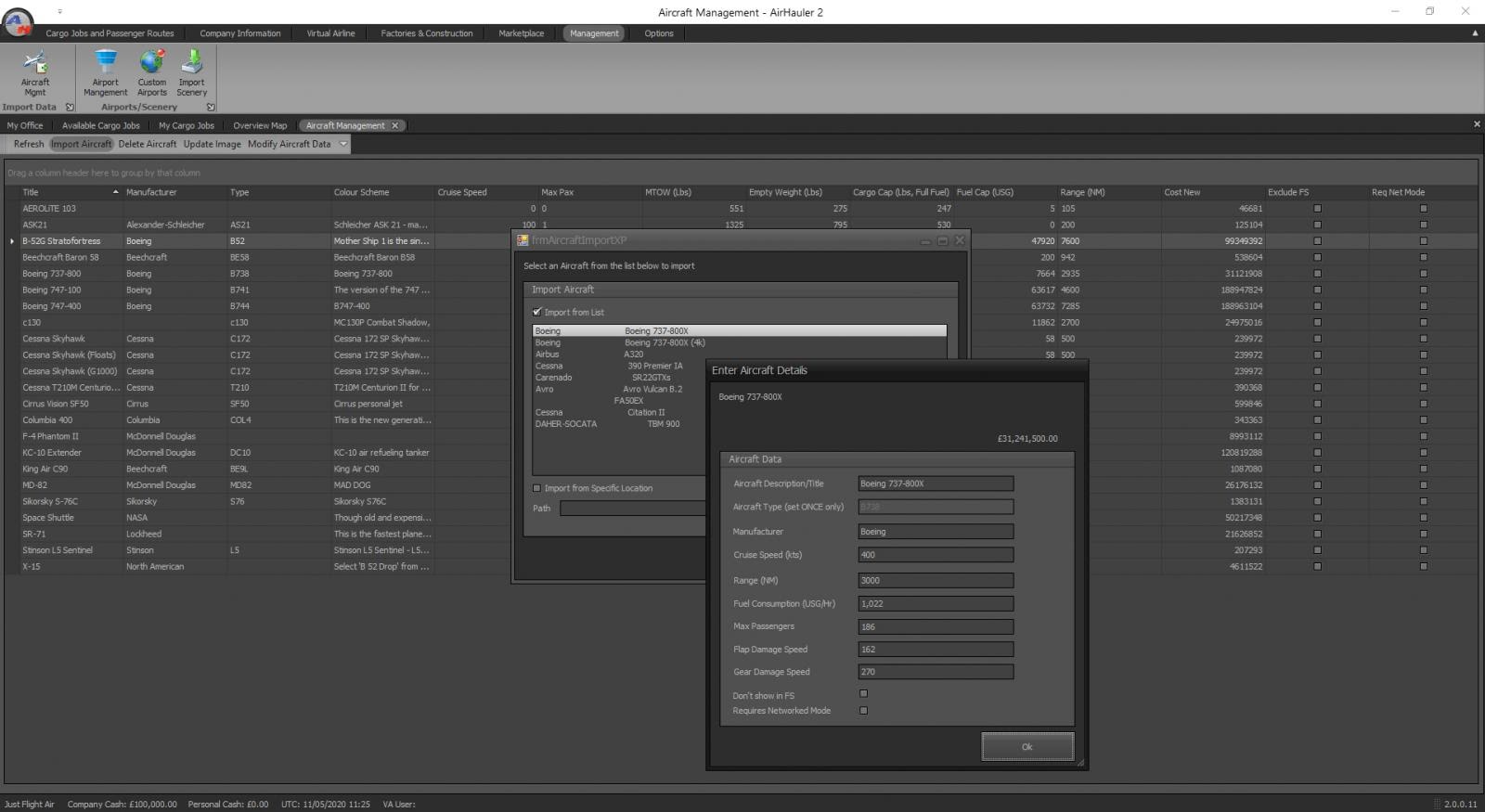Toggle sort arrow on the Title column

click(116, 192)
